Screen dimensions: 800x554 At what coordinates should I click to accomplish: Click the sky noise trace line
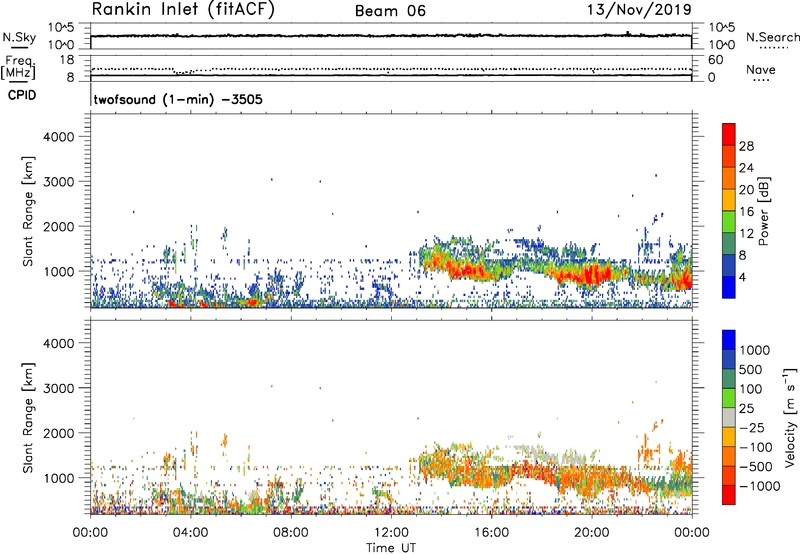tap(391, 36)
